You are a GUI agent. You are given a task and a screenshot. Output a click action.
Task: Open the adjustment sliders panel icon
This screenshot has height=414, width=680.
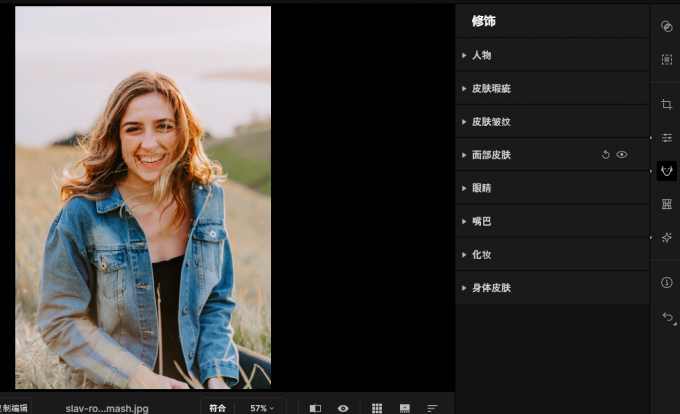667,138
